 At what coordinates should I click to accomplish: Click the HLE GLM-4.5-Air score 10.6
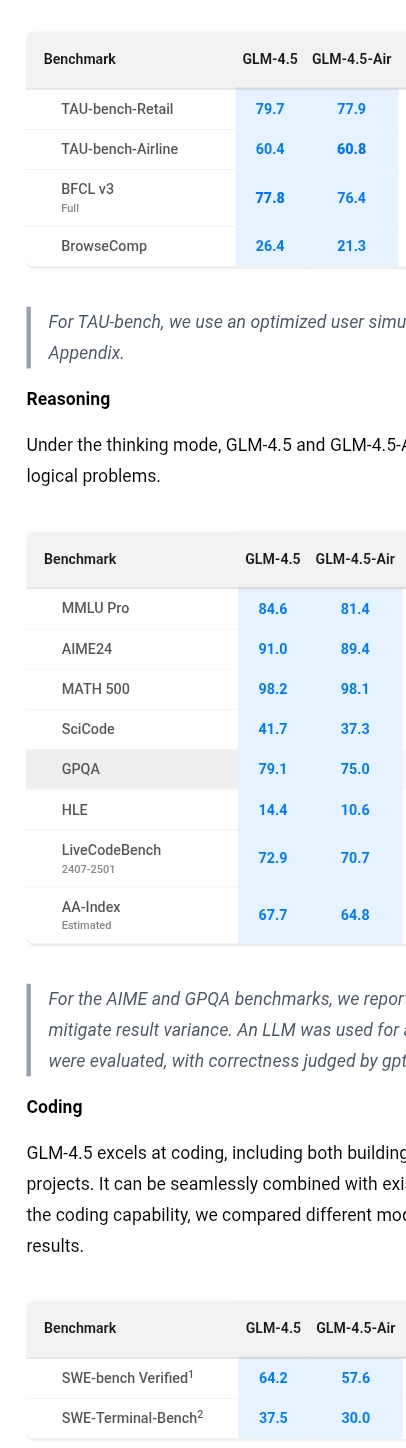click(x=355, y=810)
